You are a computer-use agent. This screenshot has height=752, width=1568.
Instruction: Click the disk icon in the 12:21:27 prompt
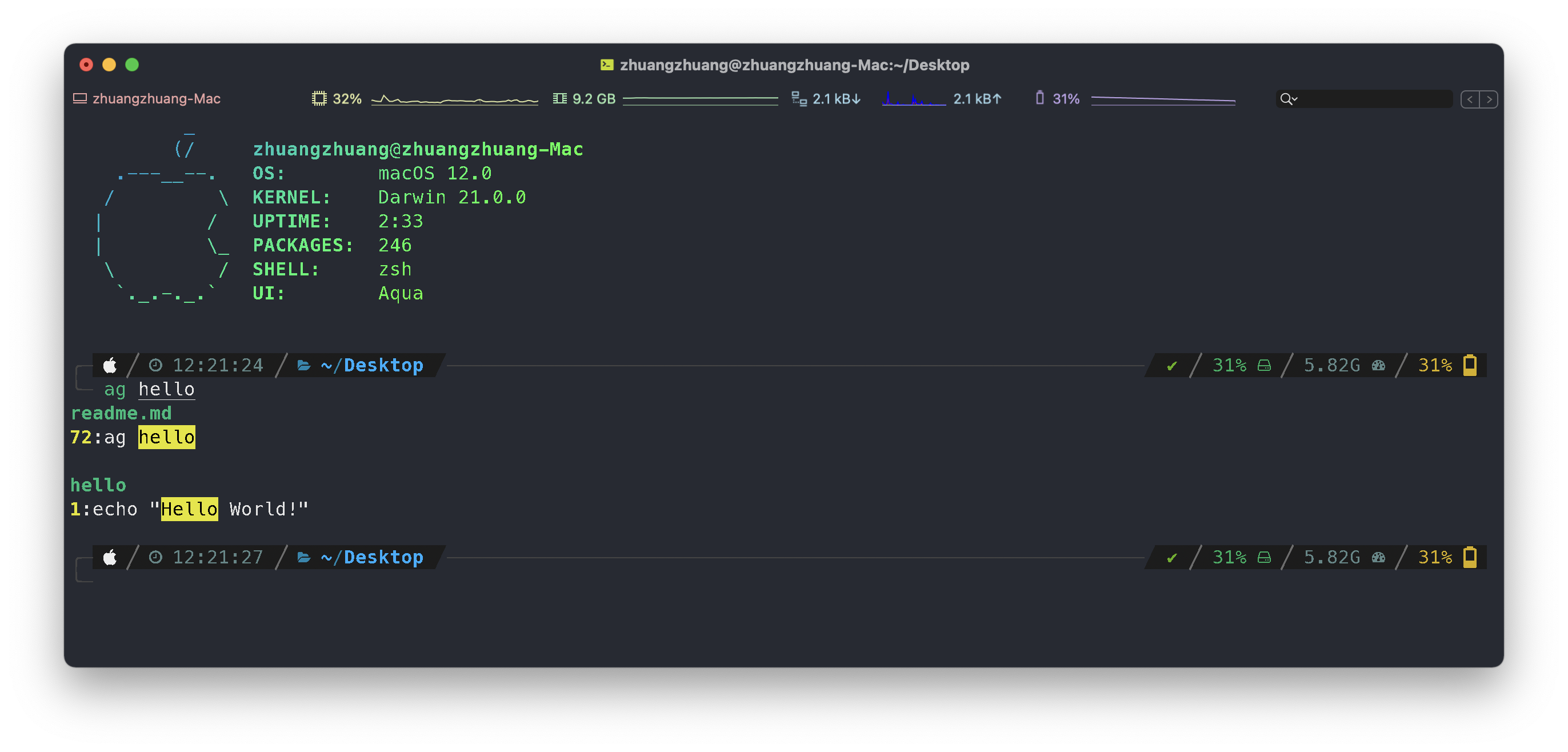tap(1264, 557)
